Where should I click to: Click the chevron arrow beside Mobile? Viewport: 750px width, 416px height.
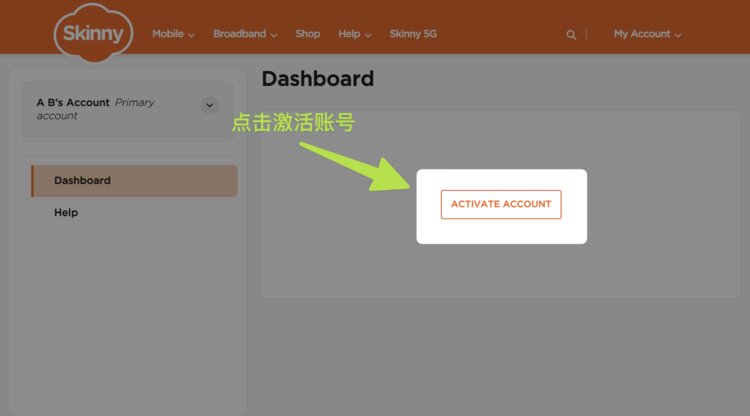pos(191,35)
